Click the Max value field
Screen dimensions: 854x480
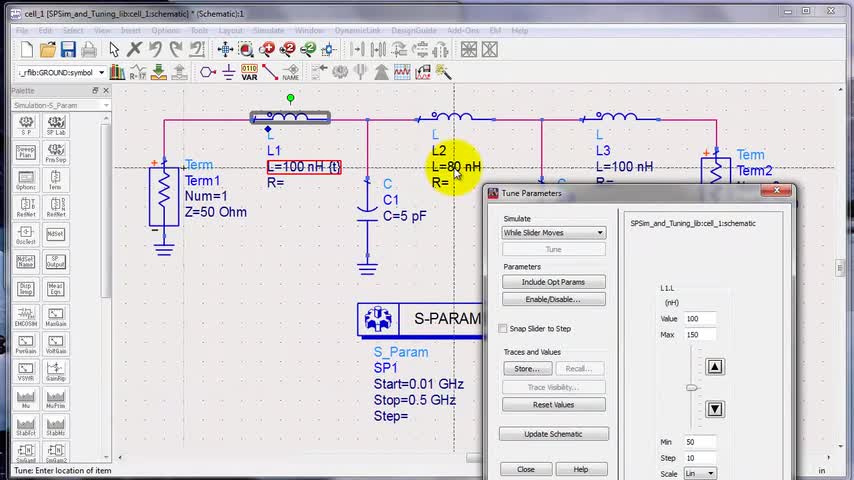[x=700, y=335]
